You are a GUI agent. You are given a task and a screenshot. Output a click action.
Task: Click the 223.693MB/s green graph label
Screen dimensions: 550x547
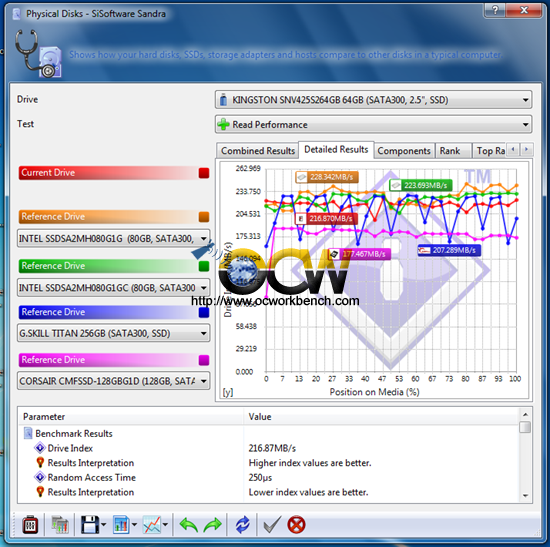pos(421,185)
